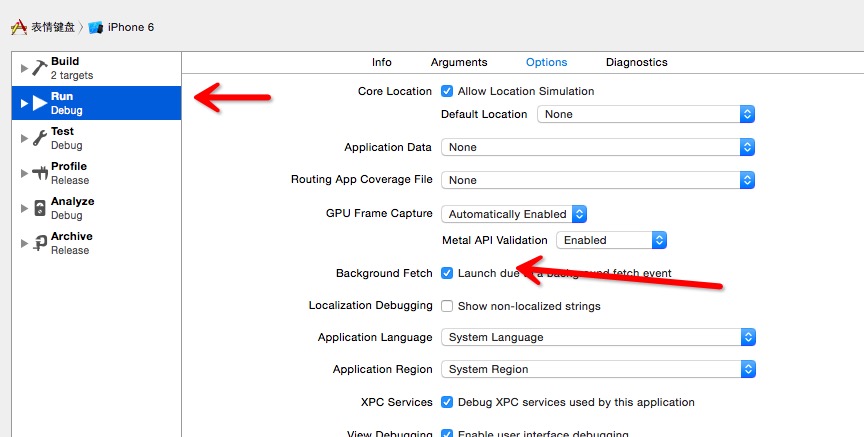Image resolution: width=864 pixels, height=437 pixels.
Task: Click the Run play icon
Action: pos(40,103)
